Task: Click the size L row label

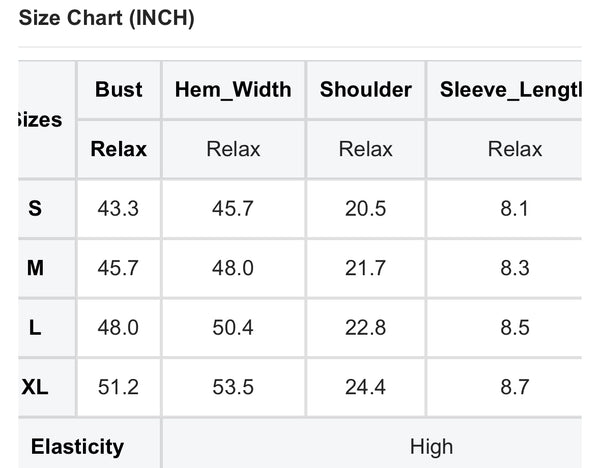Action: coord(36,327)
